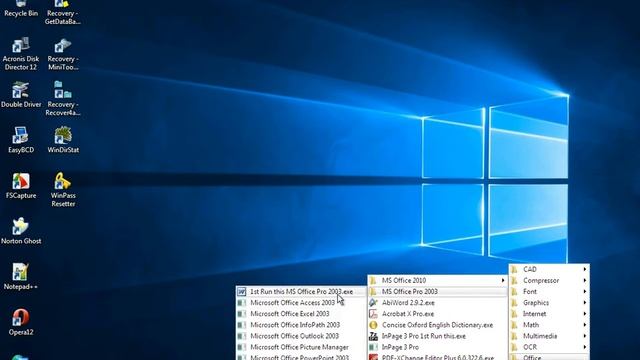
Task: Click the Multimedia folder icon
Action: point(514,336)
